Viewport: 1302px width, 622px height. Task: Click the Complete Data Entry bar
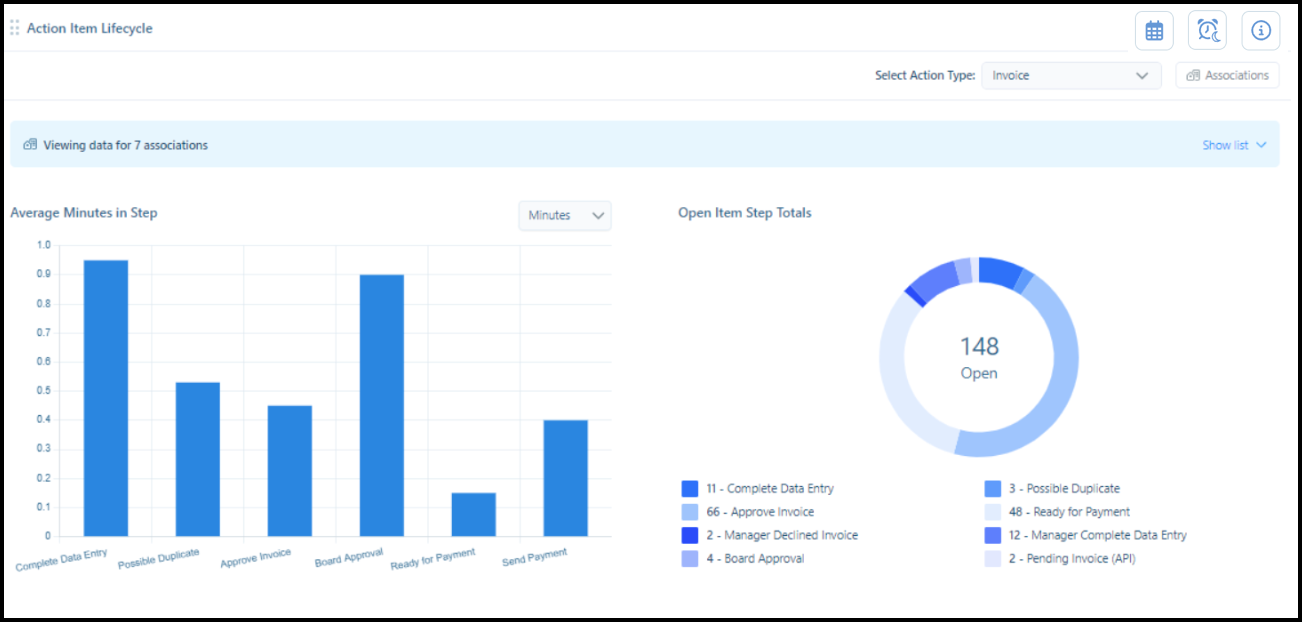pos(106,398)
